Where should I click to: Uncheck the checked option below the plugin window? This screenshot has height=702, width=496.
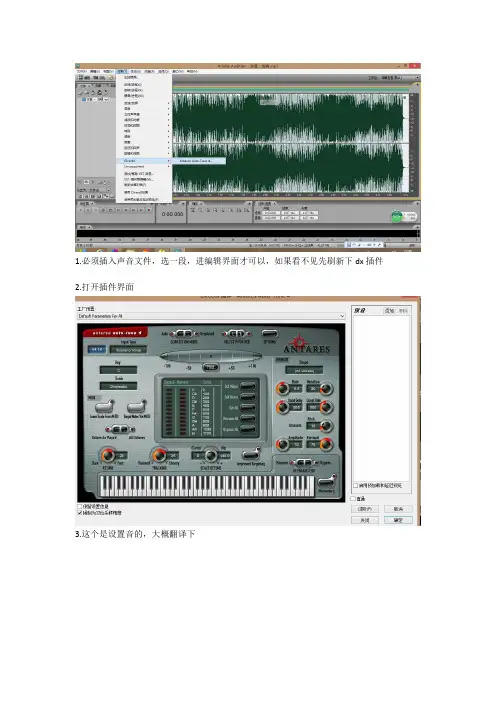click(x=80, y=513)
